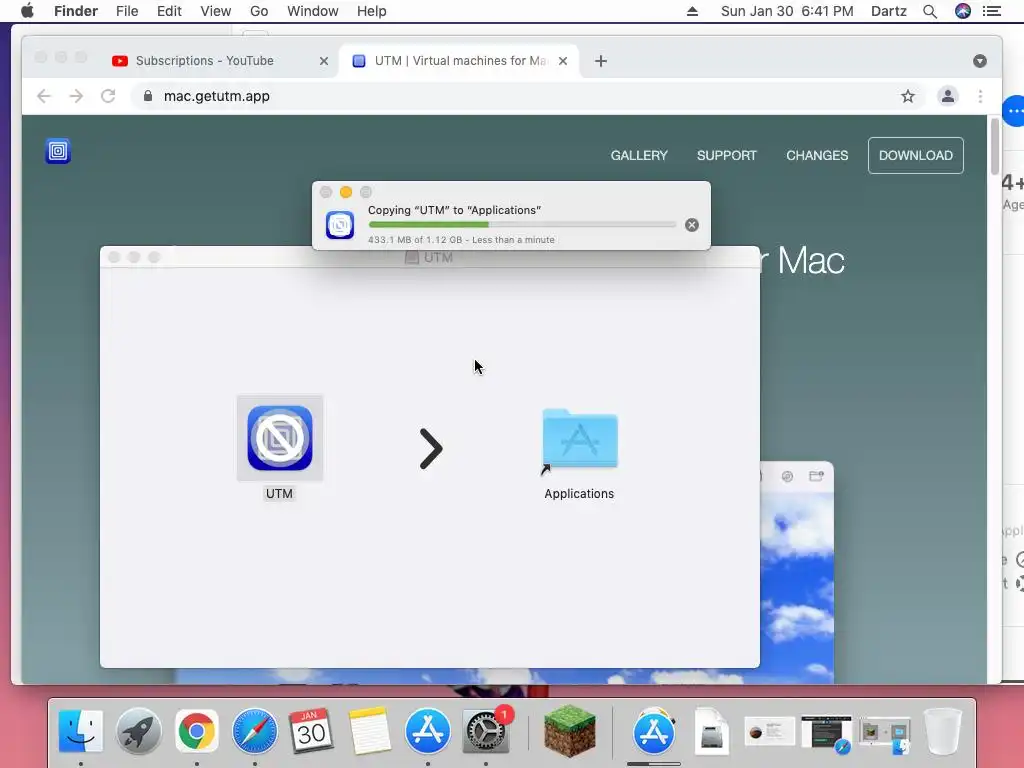Open the View menu

pos(216,11)
